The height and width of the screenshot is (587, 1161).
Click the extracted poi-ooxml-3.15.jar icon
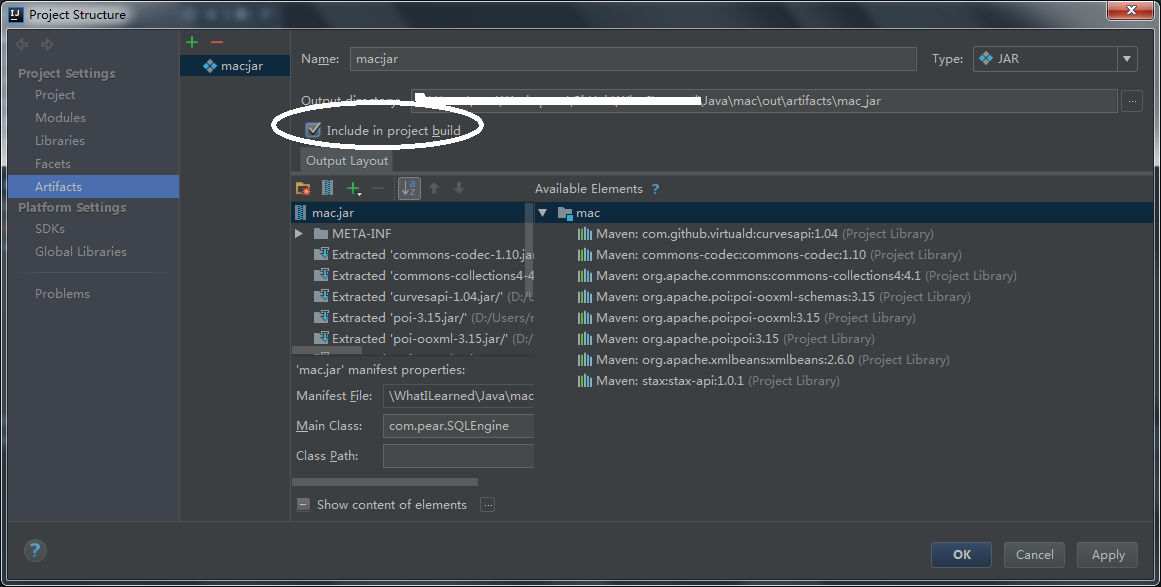321,338
